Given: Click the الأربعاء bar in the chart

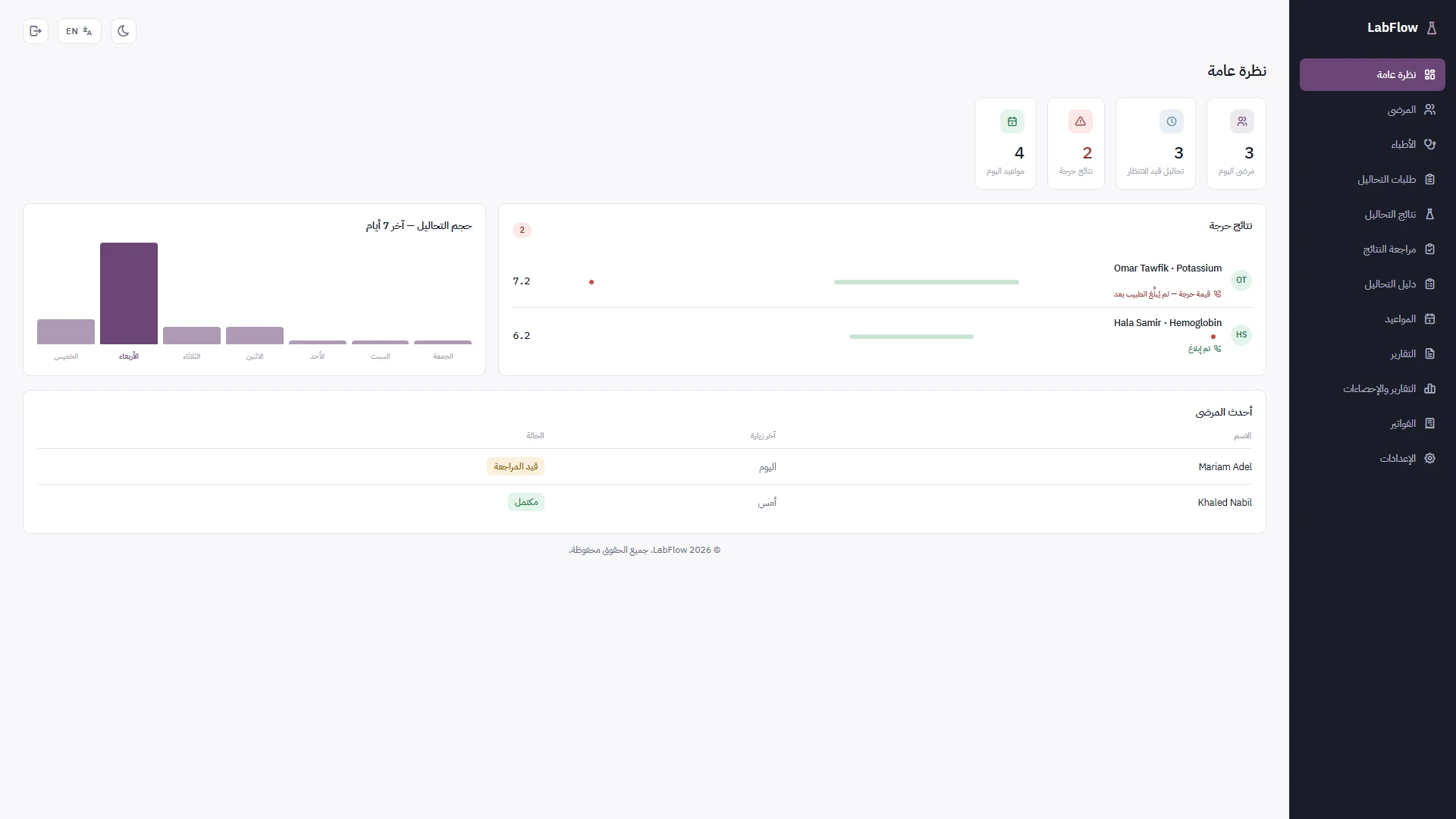Looking at the screenshot, I should point(129,293).
